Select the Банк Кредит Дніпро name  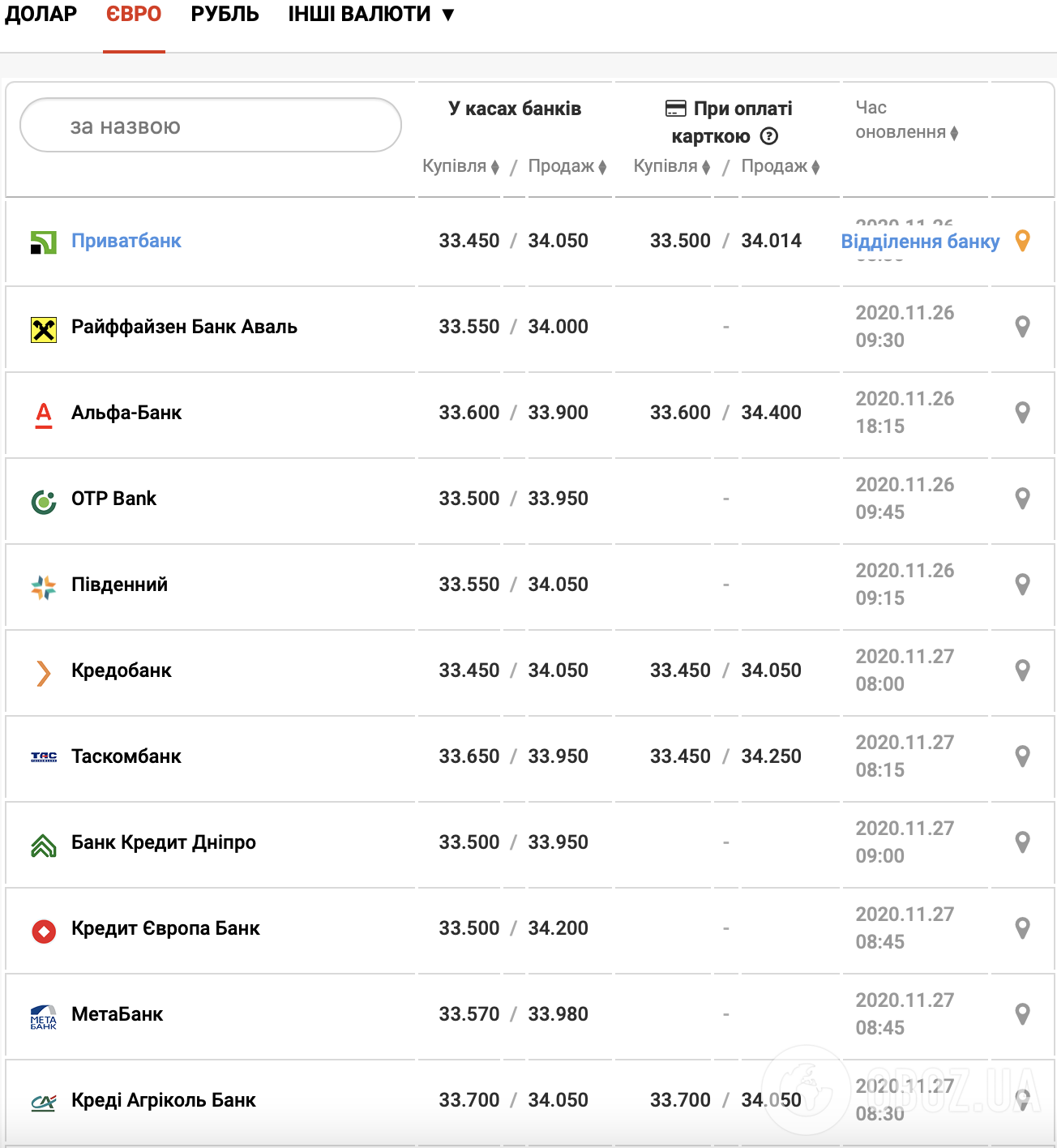(164, 842)
